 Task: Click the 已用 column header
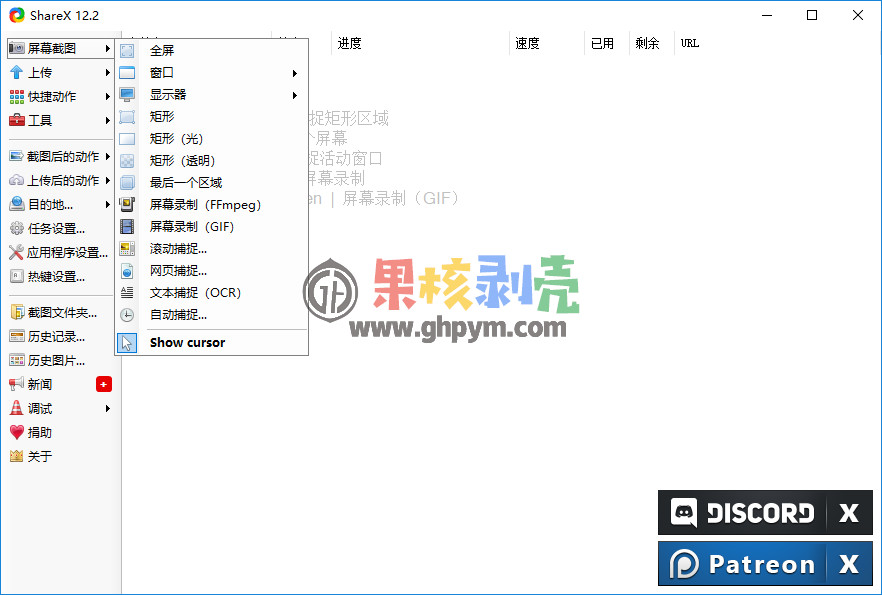click(x=606, y=43)
